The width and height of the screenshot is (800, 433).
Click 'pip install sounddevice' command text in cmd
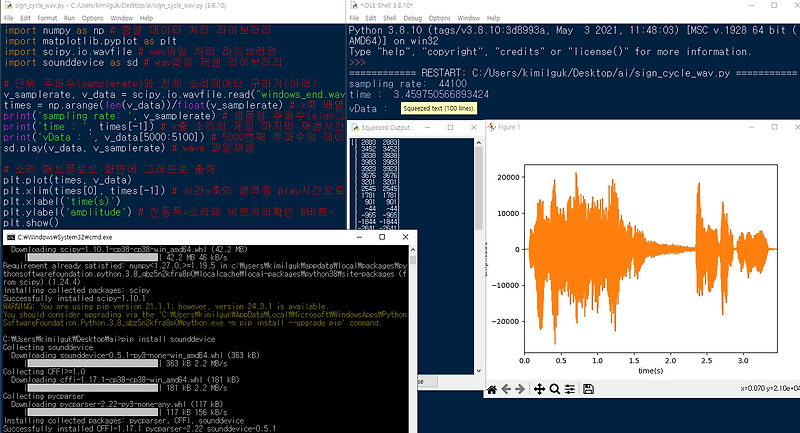(169, 339)
